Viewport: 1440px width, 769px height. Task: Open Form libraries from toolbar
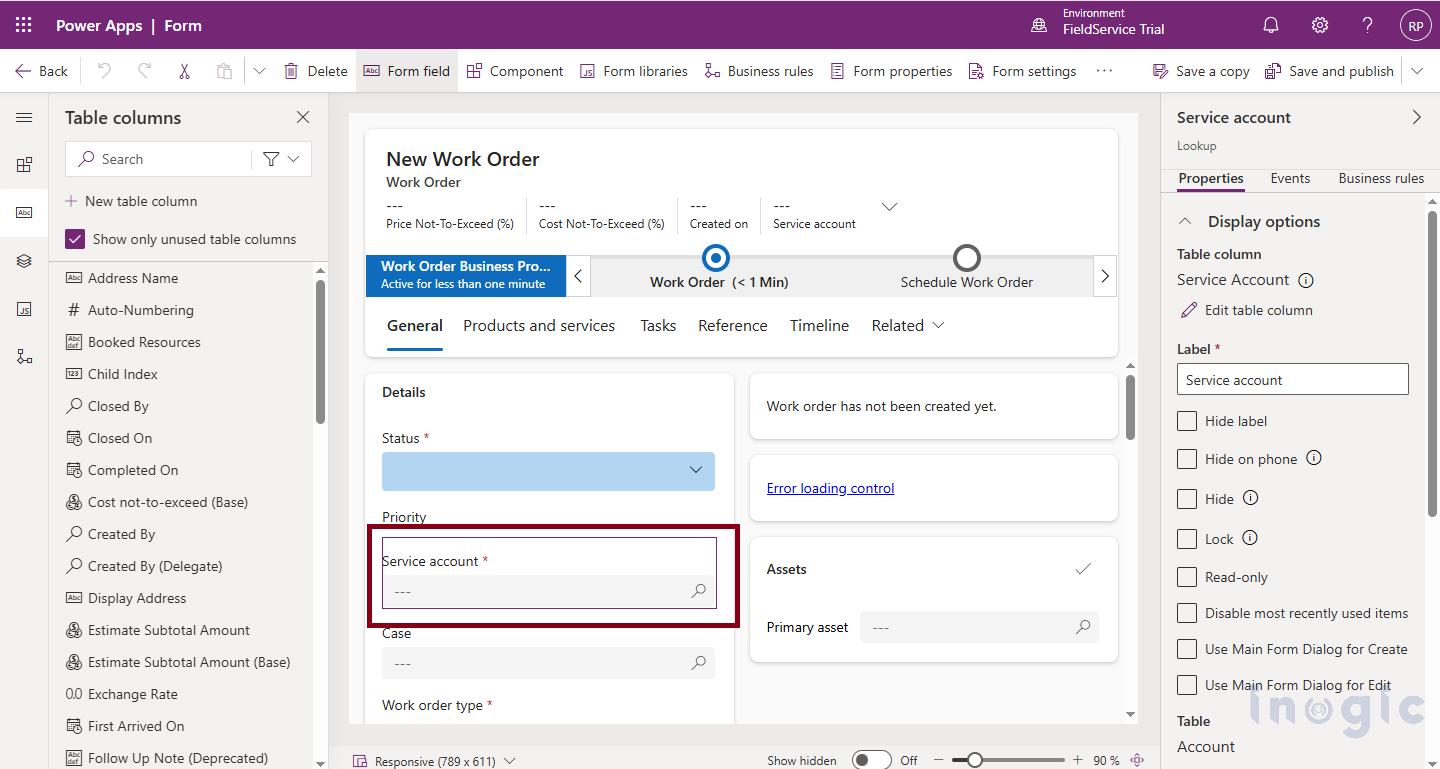tap(634, 71)
